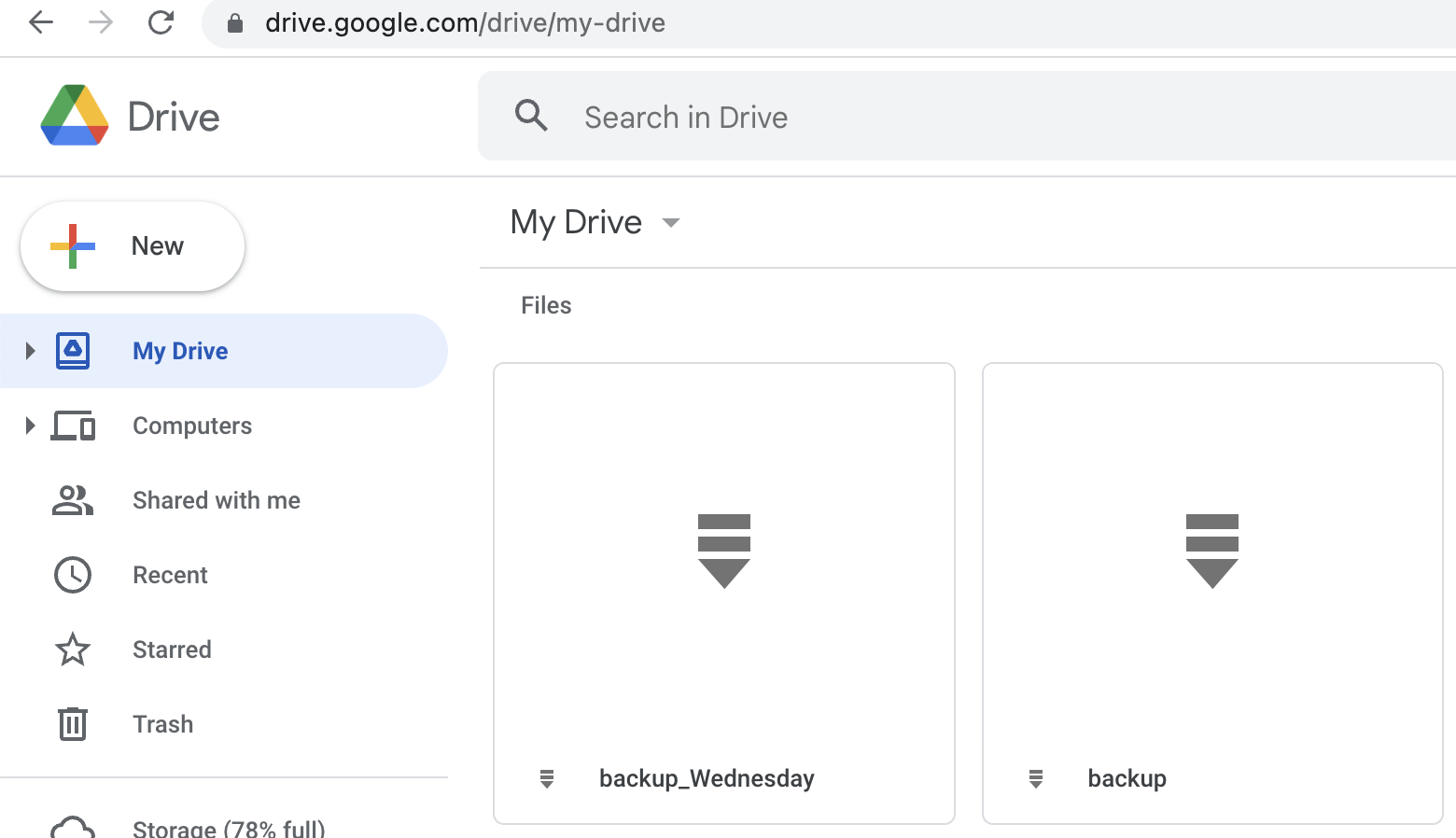Screen dimensions: 1456x838
Task: Open the backup file thumbnail
Action: click(1212, 551)
